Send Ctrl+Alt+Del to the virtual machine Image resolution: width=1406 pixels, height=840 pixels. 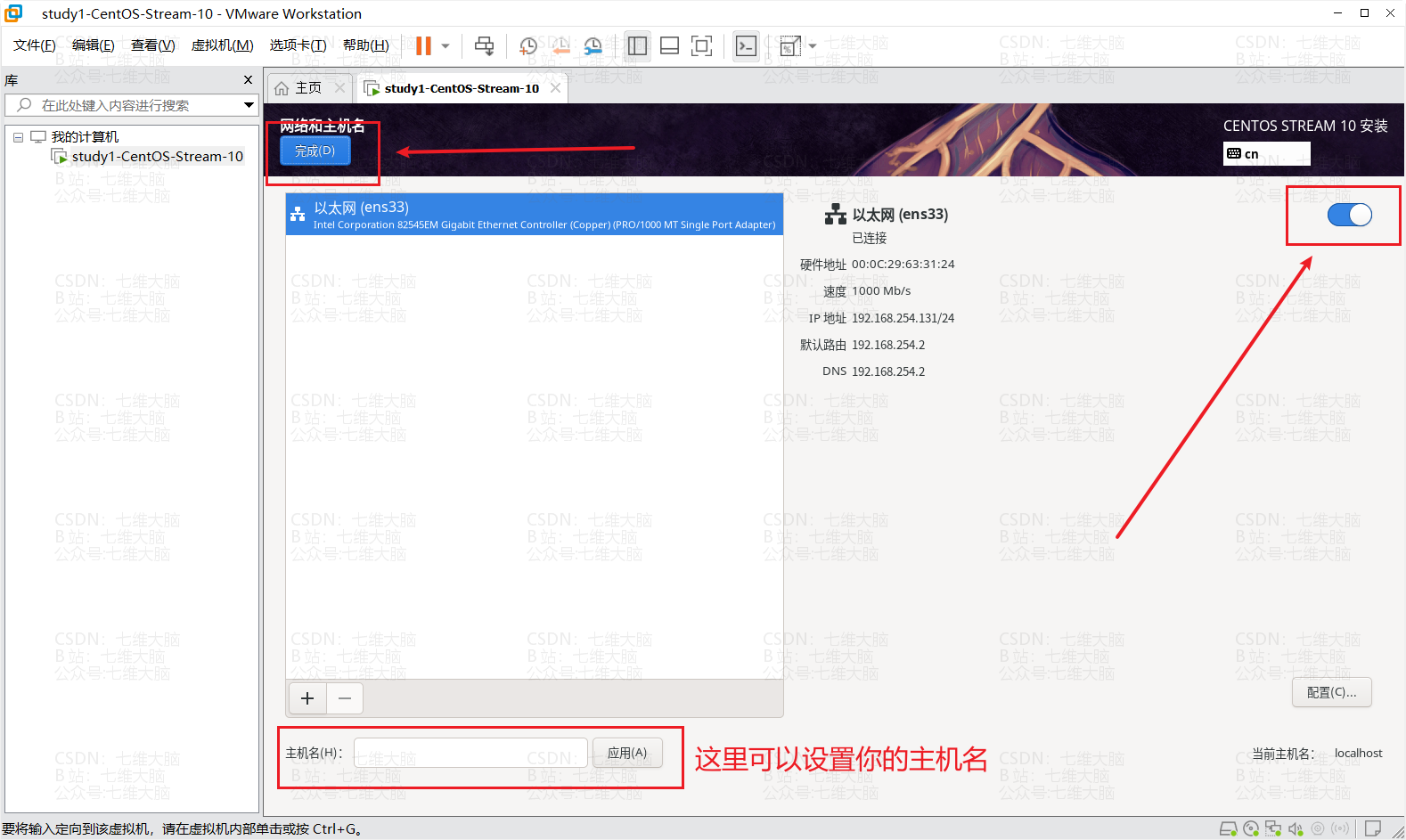coord(484,45)
